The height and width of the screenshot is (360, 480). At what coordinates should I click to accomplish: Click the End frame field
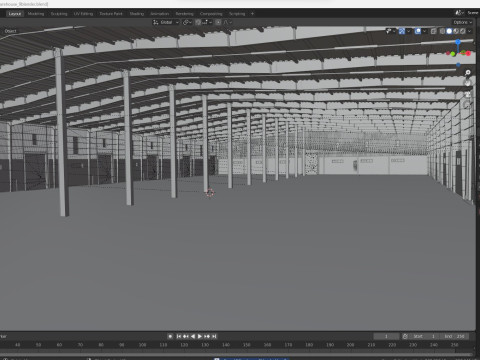coord(454,336)
